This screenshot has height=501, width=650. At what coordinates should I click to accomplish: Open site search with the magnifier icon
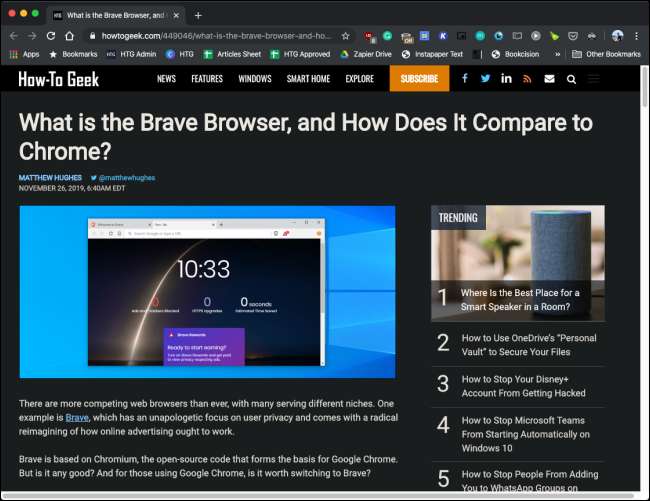click(571, 78)
